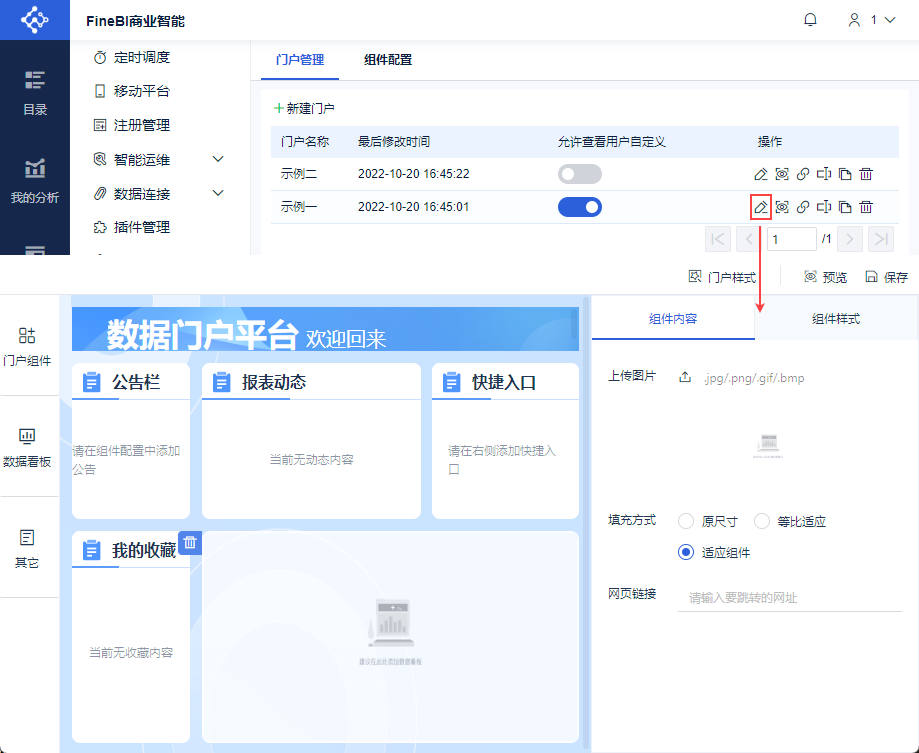Image resolution: width=919 pixels, height=753 pixels.
Task: Click copy icon for 示例一
Action: (845, 207)
